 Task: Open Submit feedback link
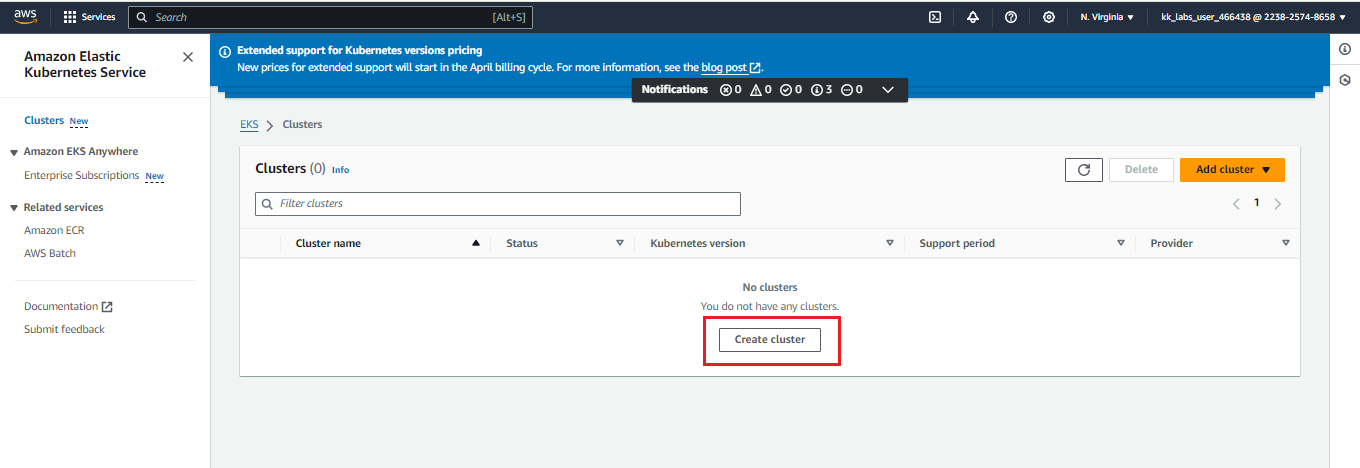tap(64, 329)
